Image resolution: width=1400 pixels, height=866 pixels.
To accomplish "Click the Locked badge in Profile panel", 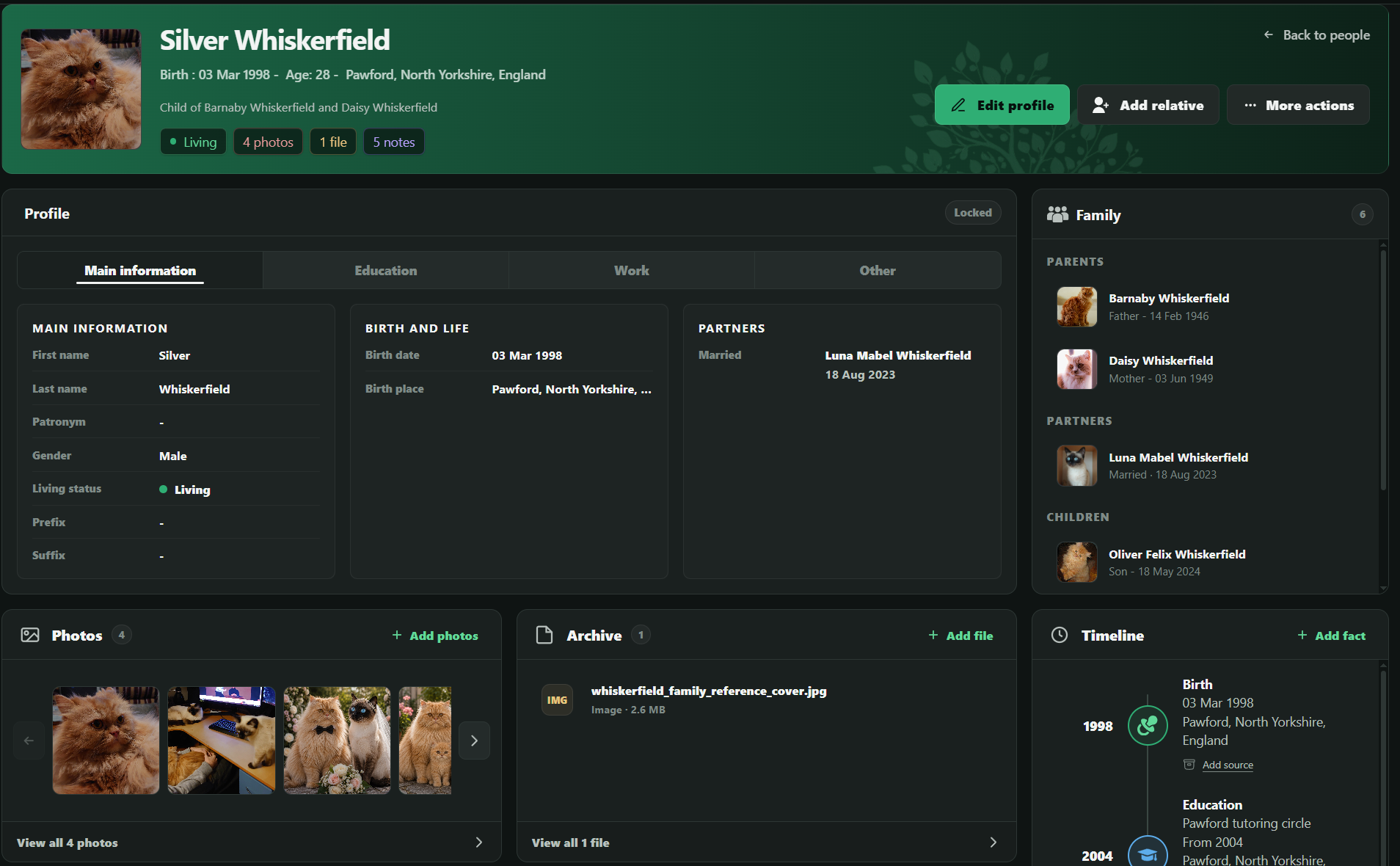I will (973, 213).
